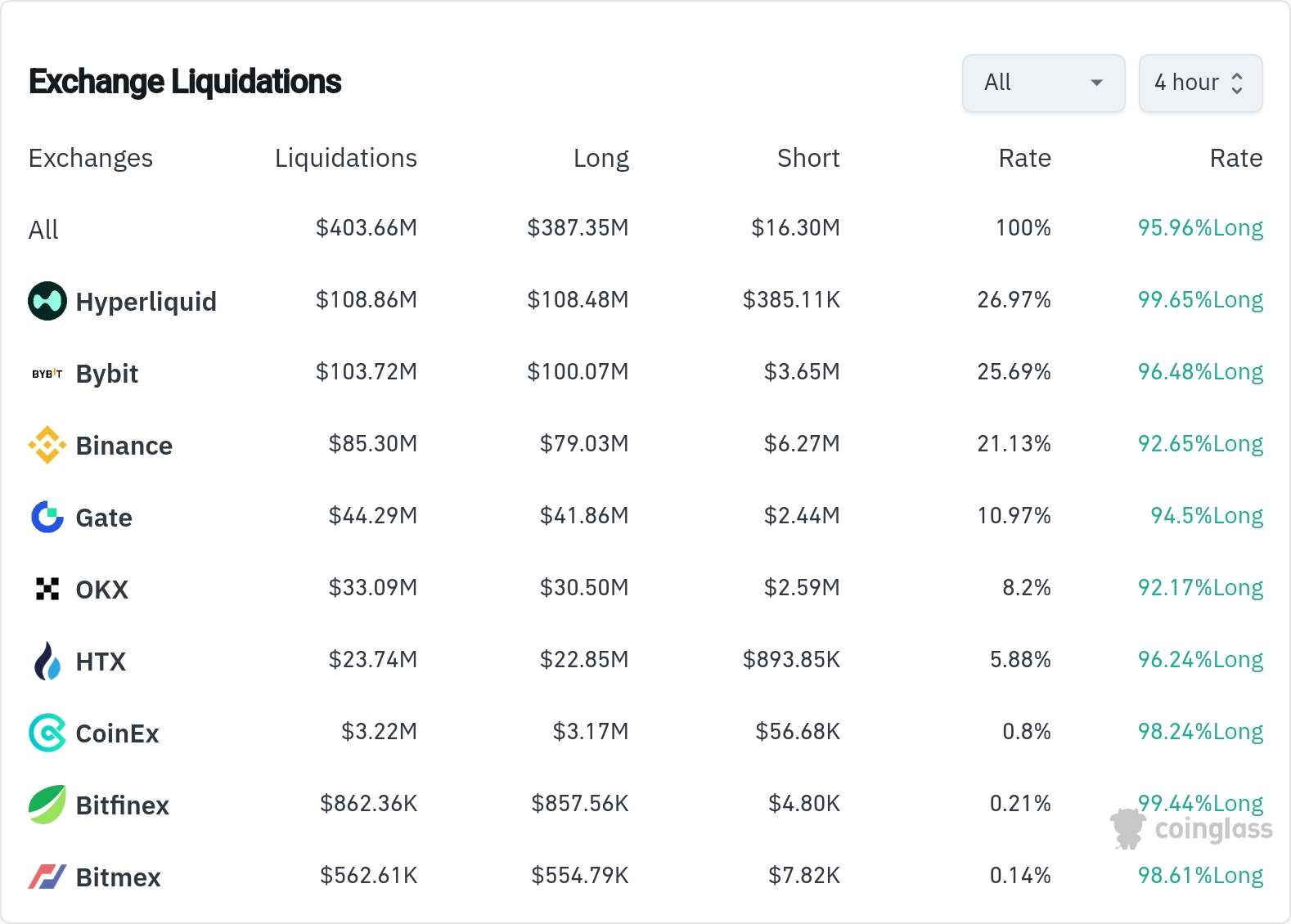
Task: Sort by the Long column header
Action: [x=601, y=158]
